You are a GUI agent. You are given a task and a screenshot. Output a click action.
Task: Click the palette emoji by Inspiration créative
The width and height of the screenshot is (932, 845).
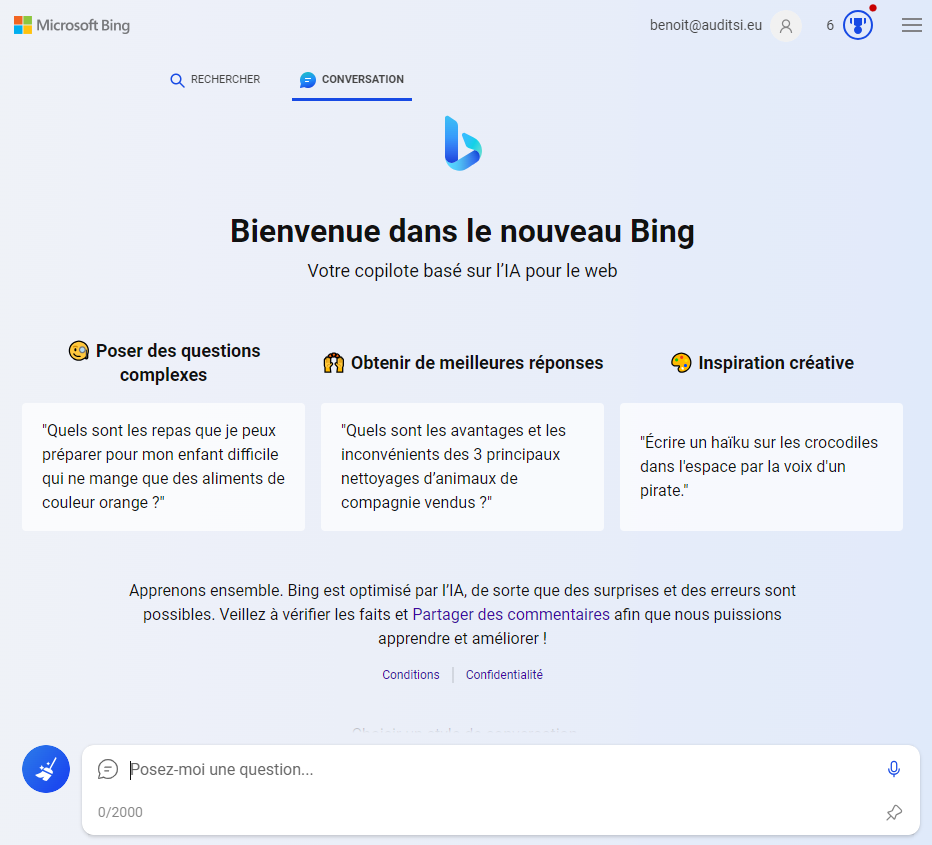point(681,362)
